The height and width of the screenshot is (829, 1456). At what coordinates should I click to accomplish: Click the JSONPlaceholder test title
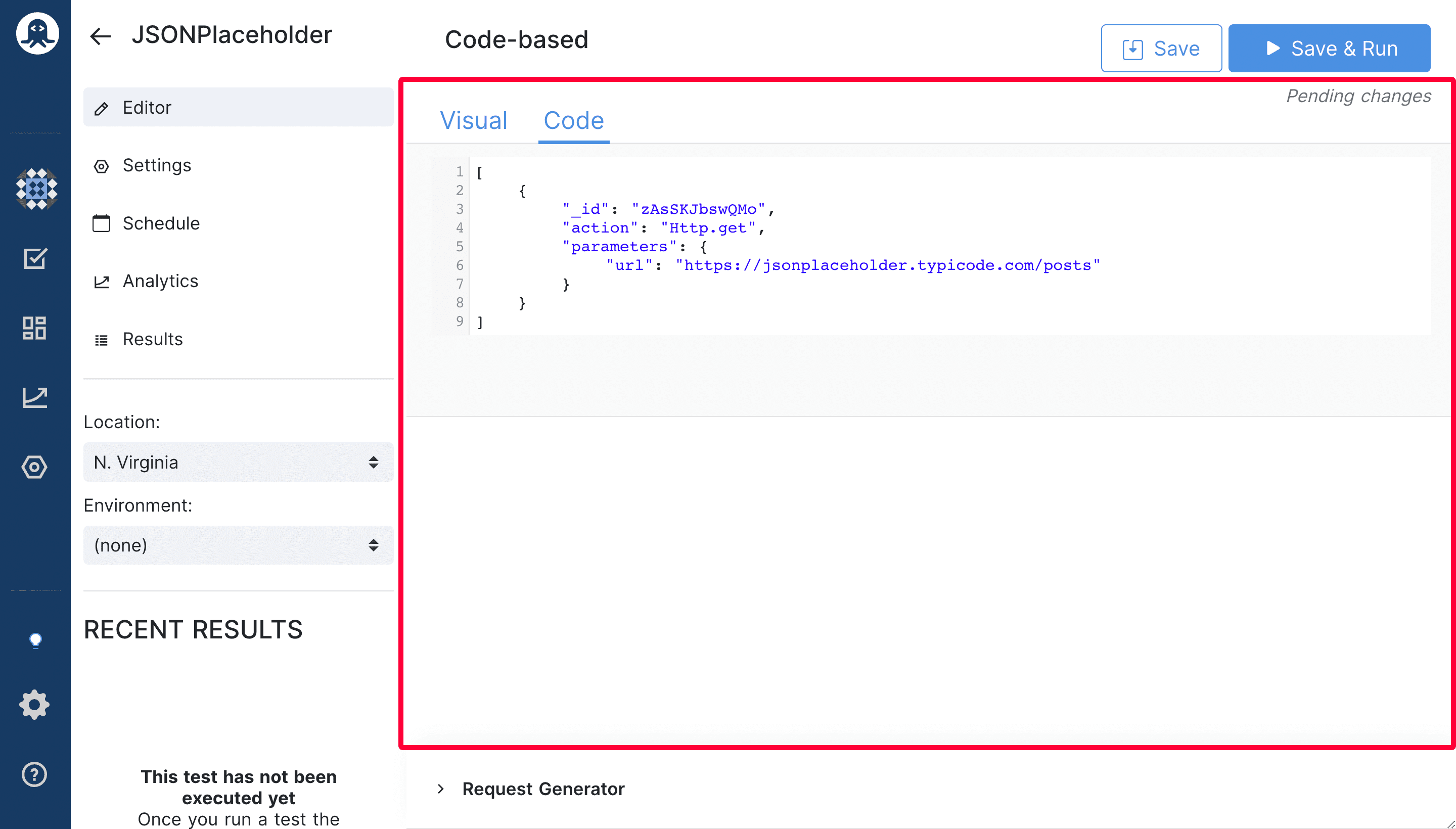point(231,35)
